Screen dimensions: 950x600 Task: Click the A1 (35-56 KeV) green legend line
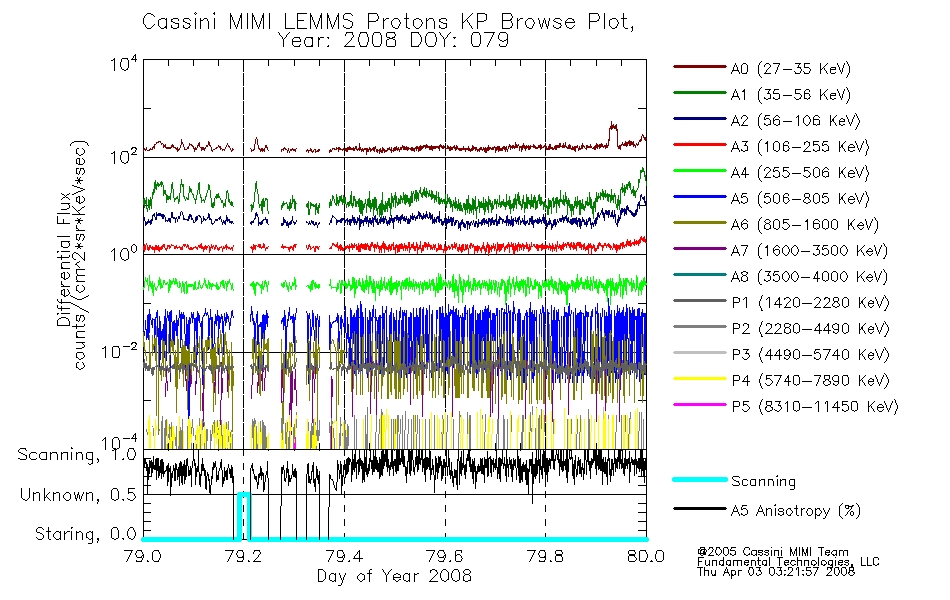pyautogui.click(x=700, y=93)
